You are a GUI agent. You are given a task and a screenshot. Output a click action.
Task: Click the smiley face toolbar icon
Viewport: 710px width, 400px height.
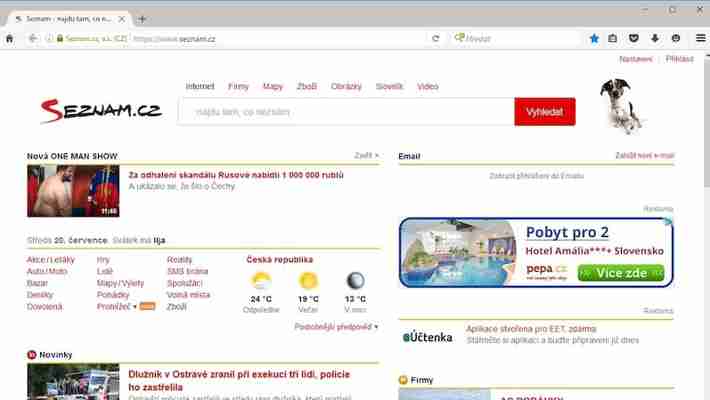pos(676,39)
